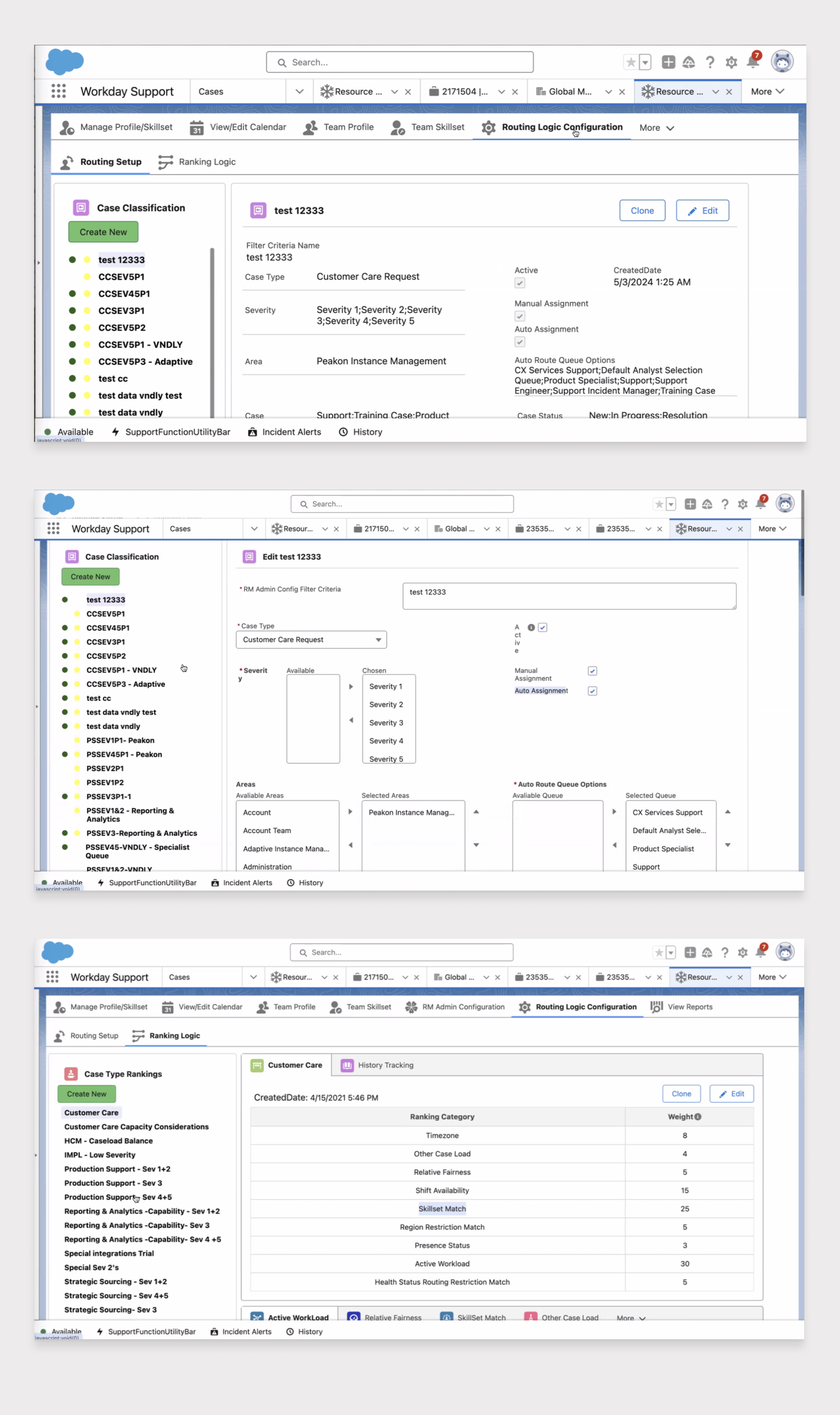This screenshot has height=1415, width=840.
Task: Expand Cases dropdown in middle window
Action: (x=254, y=528)
